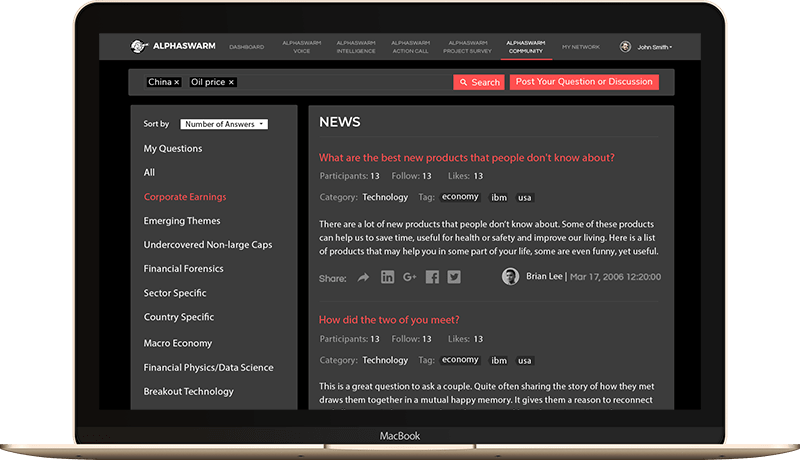Select Undercovered Non-large Caps category

[208, 245]
